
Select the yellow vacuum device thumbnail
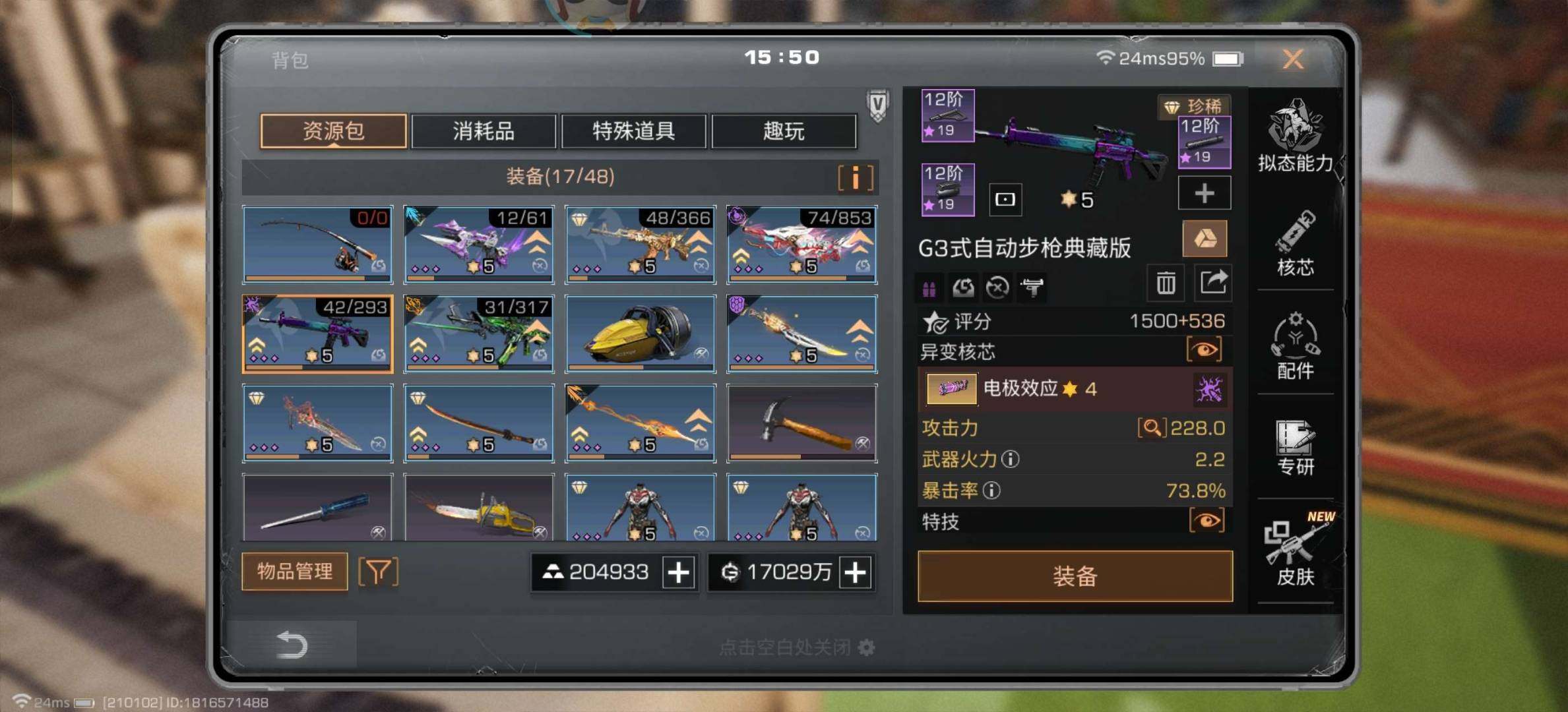(641, 334)
